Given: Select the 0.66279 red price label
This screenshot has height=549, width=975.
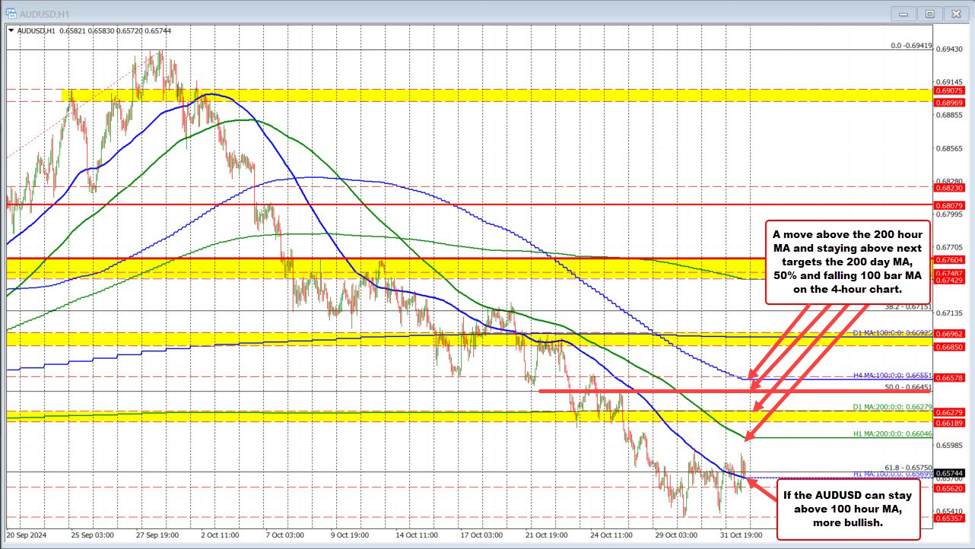Looking at the screenshot, I should (950, 412).
